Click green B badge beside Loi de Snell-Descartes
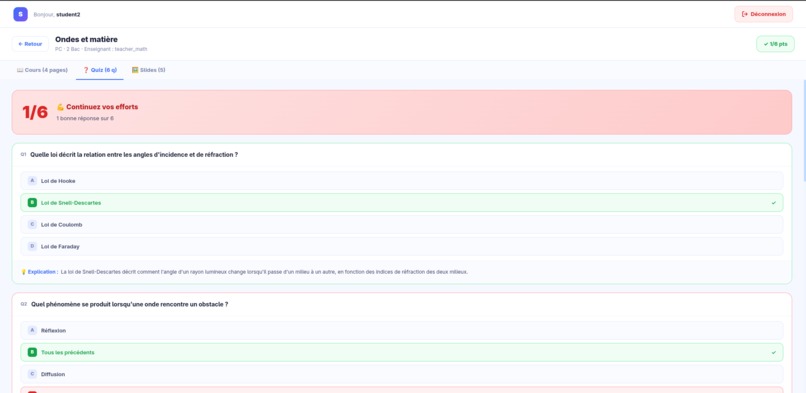Image resolution: width=806 pixels, height=393 pixels. click(32, 203)
